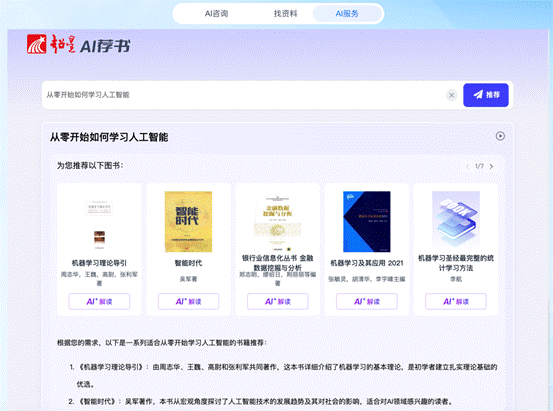Select the AI服务 tab
The width and height of the screenshot is (553, 411).
pyautogui.click(x=347, y=14)
